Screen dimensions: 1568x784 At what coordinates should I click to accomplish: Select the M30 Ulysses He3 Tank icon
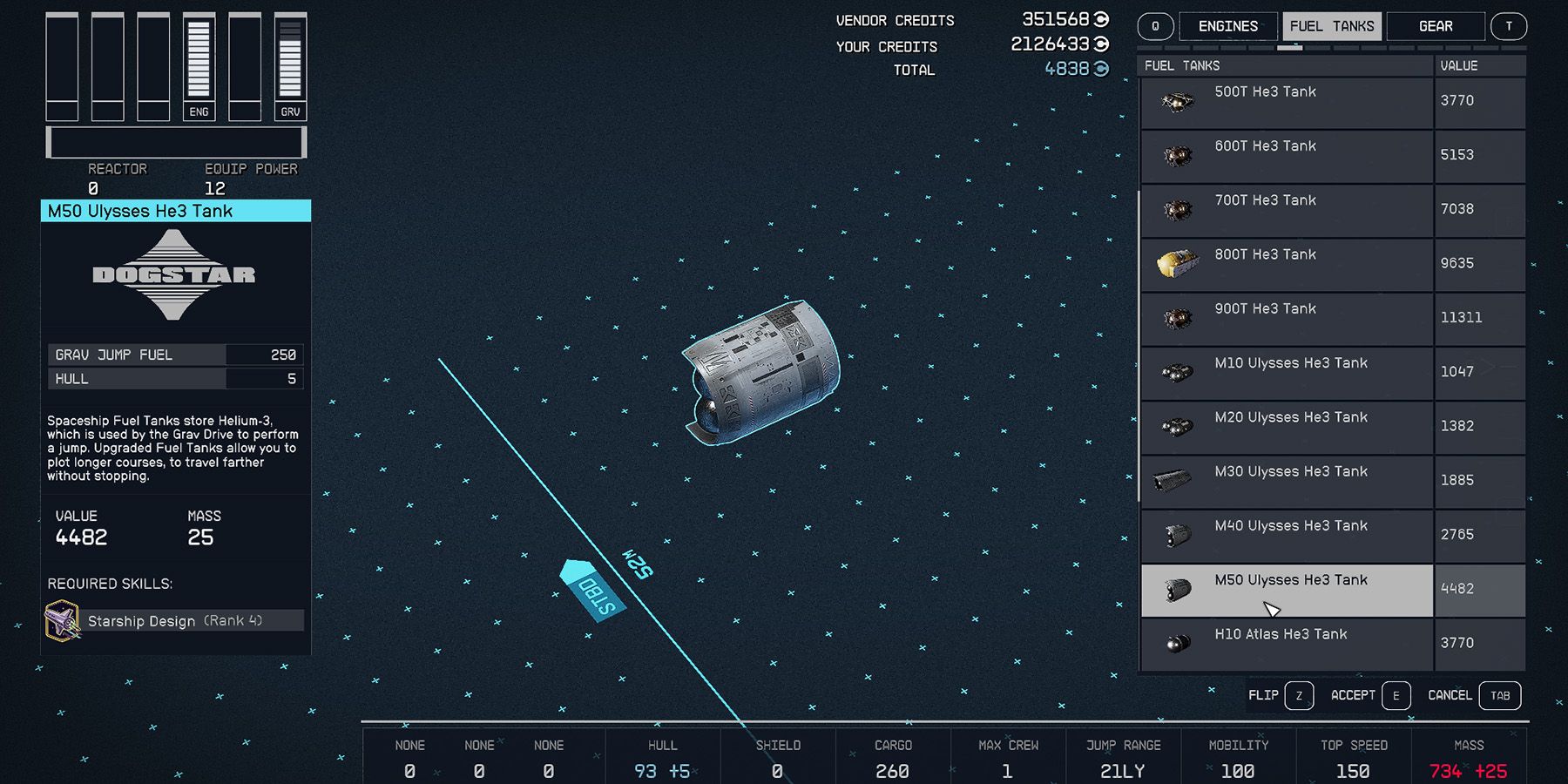pos(1173,481)
